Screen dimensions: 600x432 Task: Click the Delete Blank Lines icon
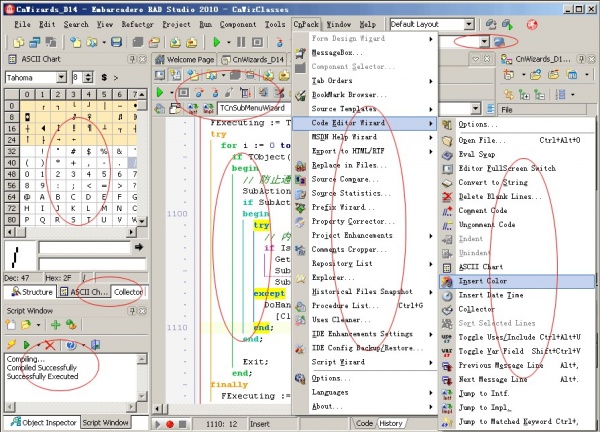[446, 197]
